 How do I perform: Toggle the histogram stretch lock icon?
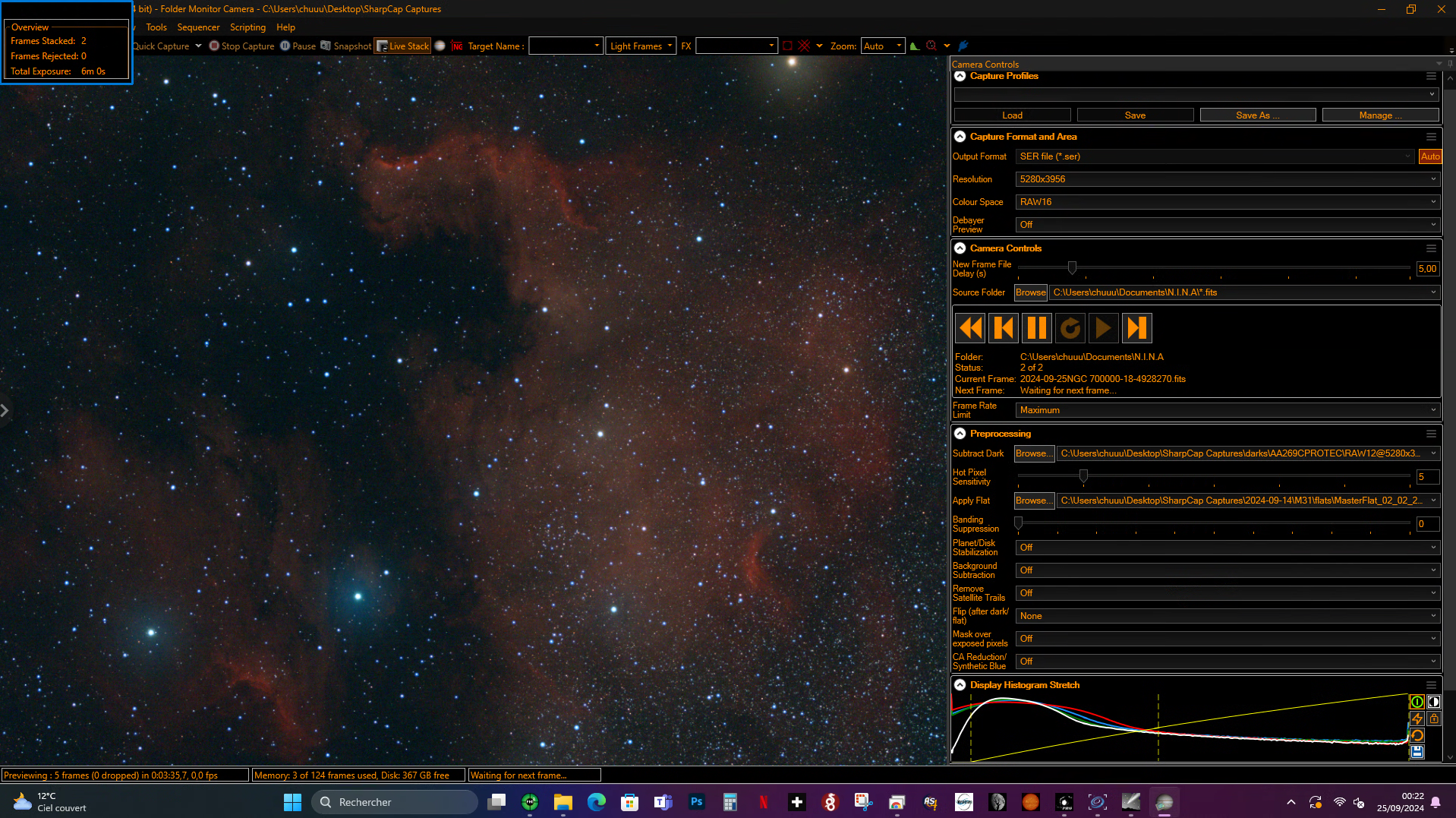click(1433, 719)
